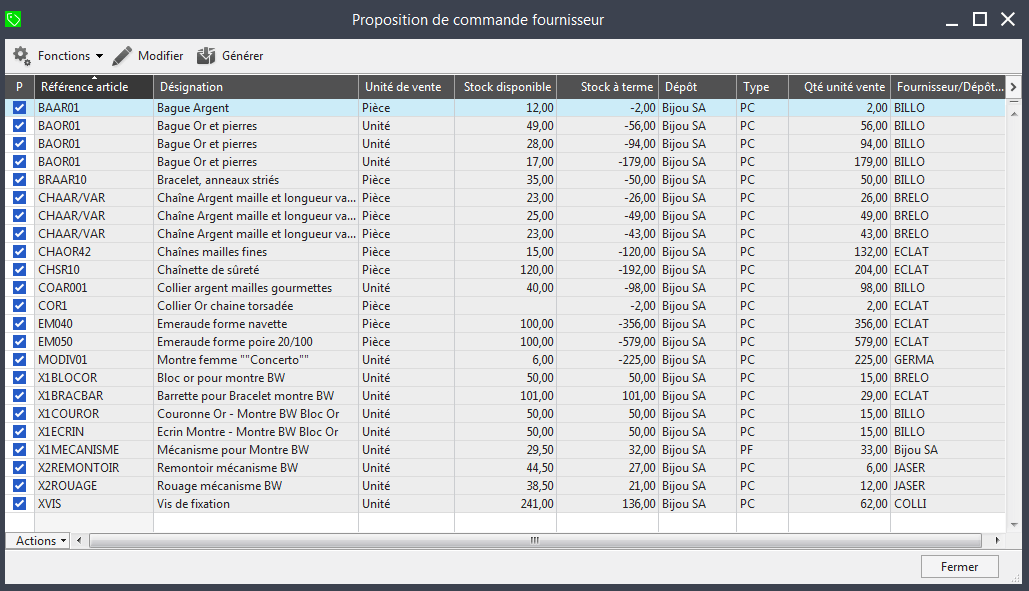Image resolution: width=1029 pixels, height=591 pixels.
Task: Click the Générer toolbar button label
Action: tap(242, 56)
